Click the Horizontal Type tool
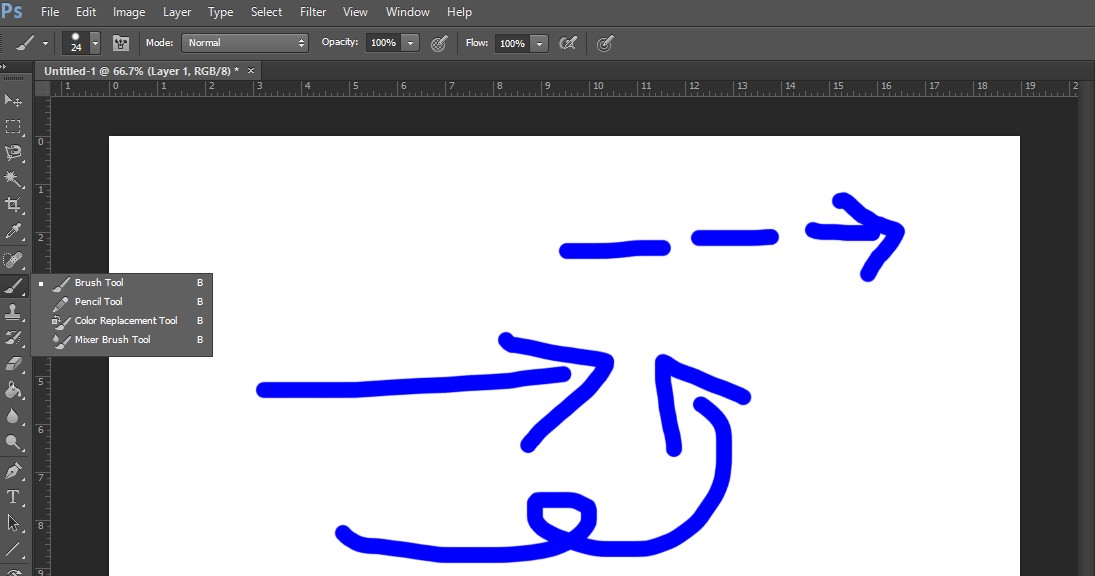 pyautogui.click(x=13, y=497)
